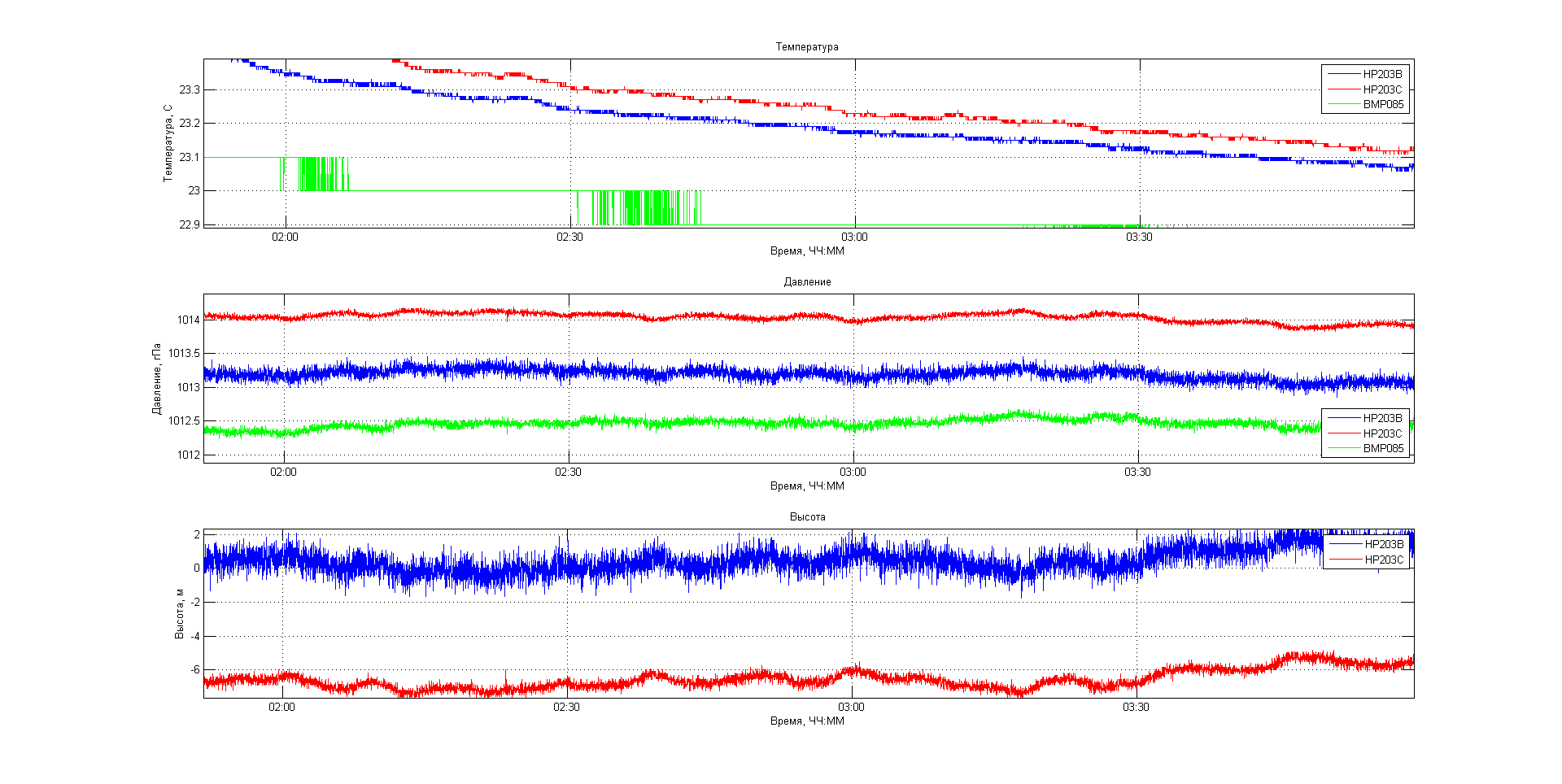Select the 22.9 tick on temperature axis
Viewport: 1562px width, 784px height.
coord(190,224)
